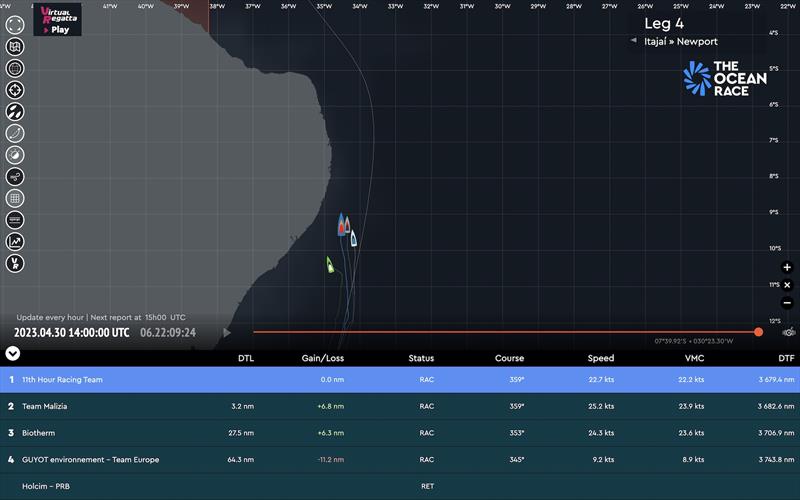Click the Course column header
800x500 pixels.
[509, 358]
